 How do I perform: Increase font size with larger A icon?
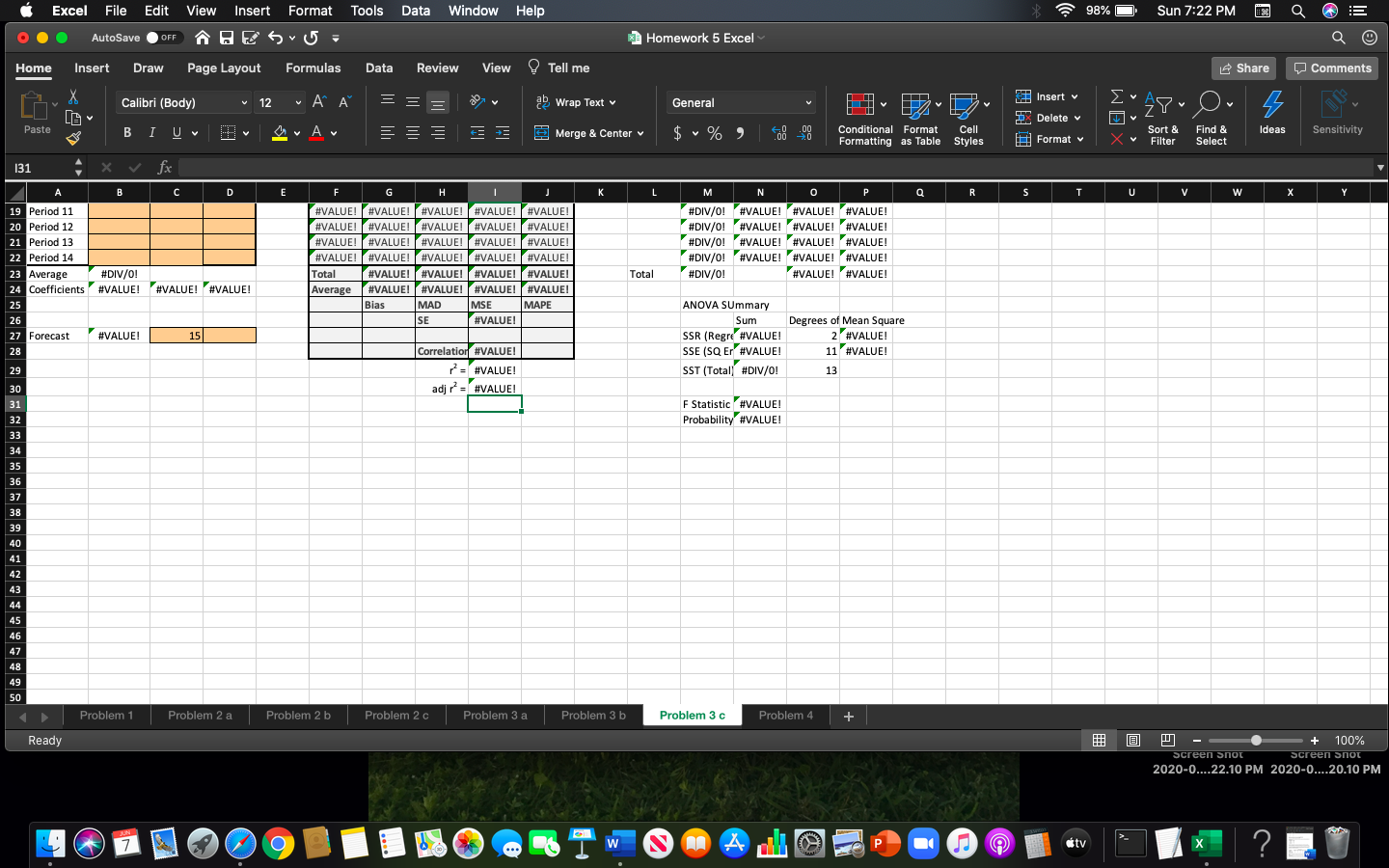(x=319, y=101)
